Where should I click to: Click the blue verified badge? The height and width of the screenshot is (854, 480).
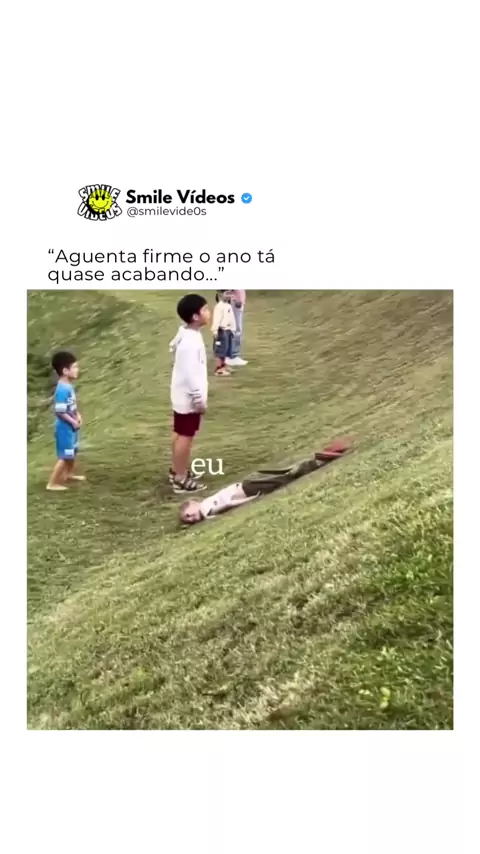coord(246,198)
